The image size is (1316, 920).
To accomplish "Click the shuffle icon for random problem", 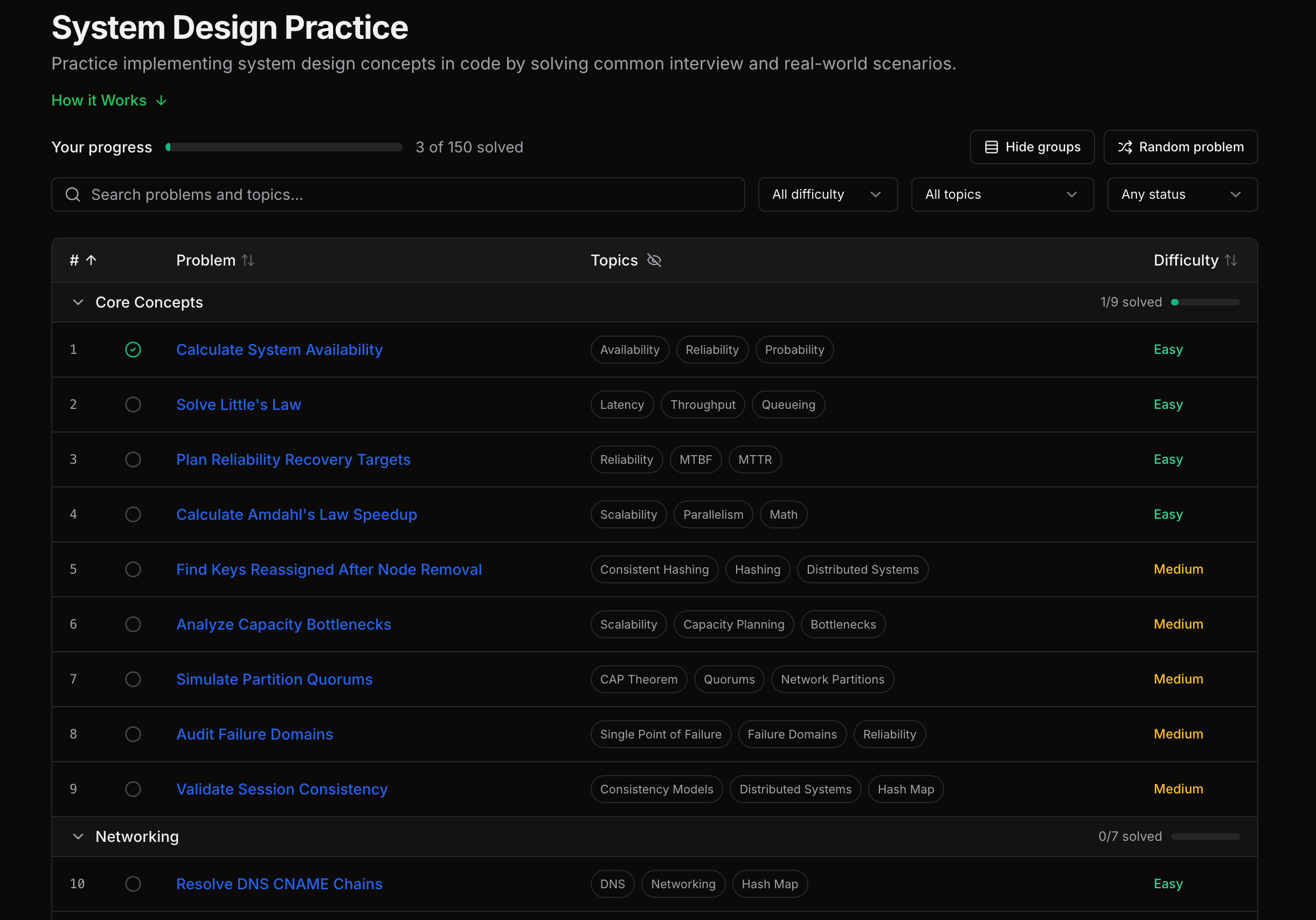I will click(x=1125, y=147).
